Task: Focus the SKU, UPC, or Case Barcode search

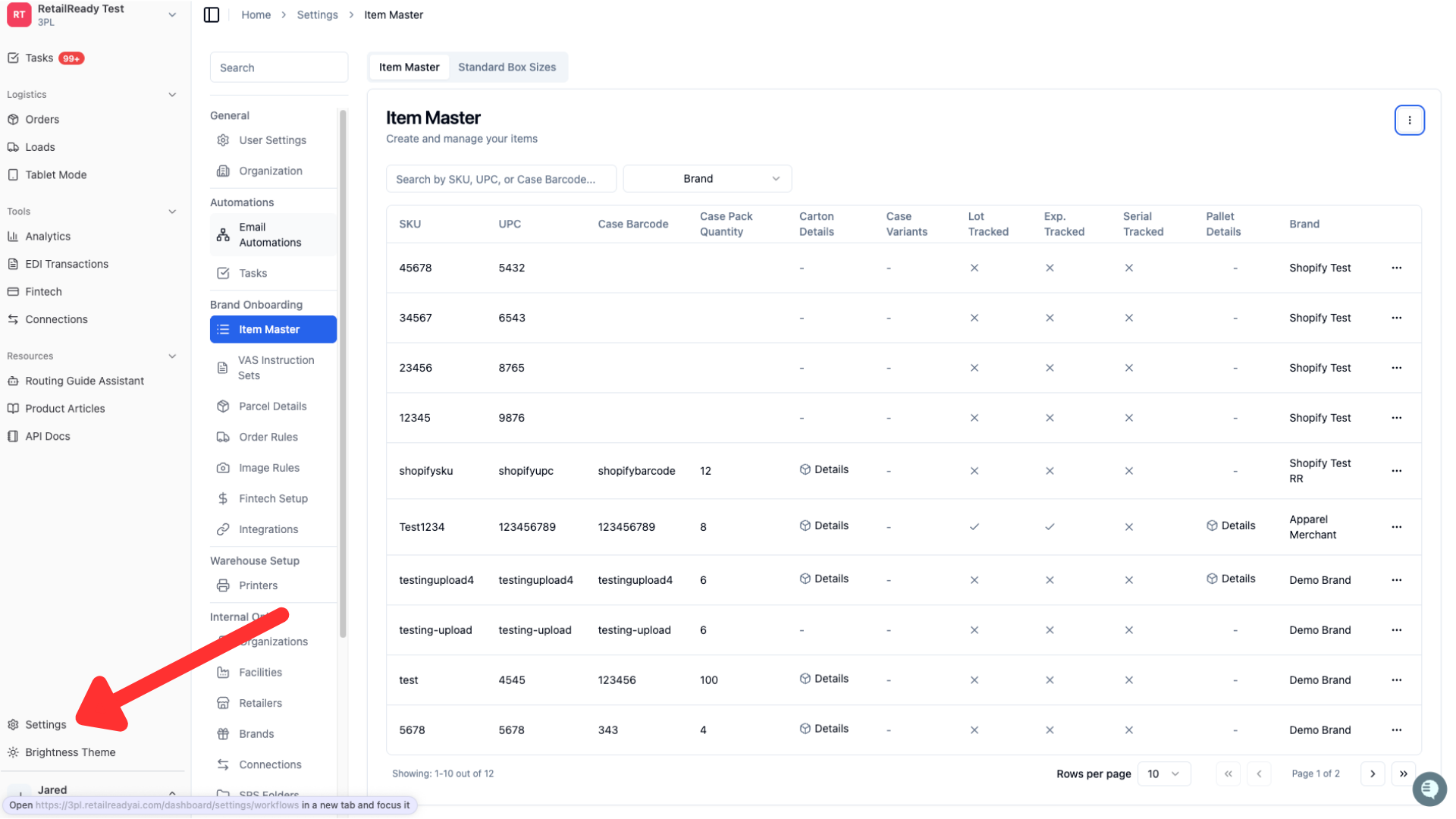Action: 500,179
